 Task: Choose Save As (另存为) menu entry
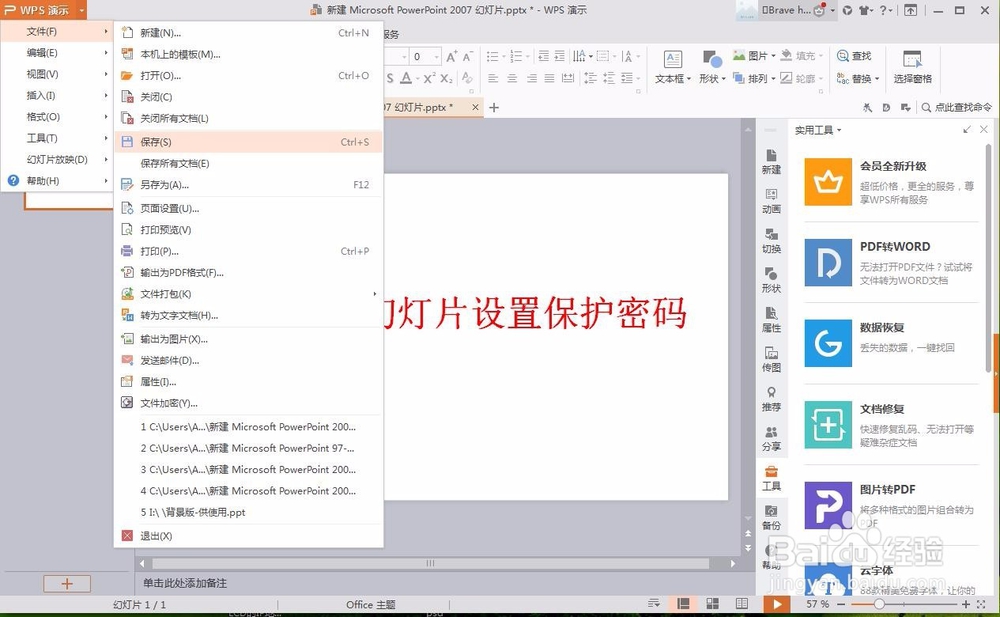click(x=249, y=184)
